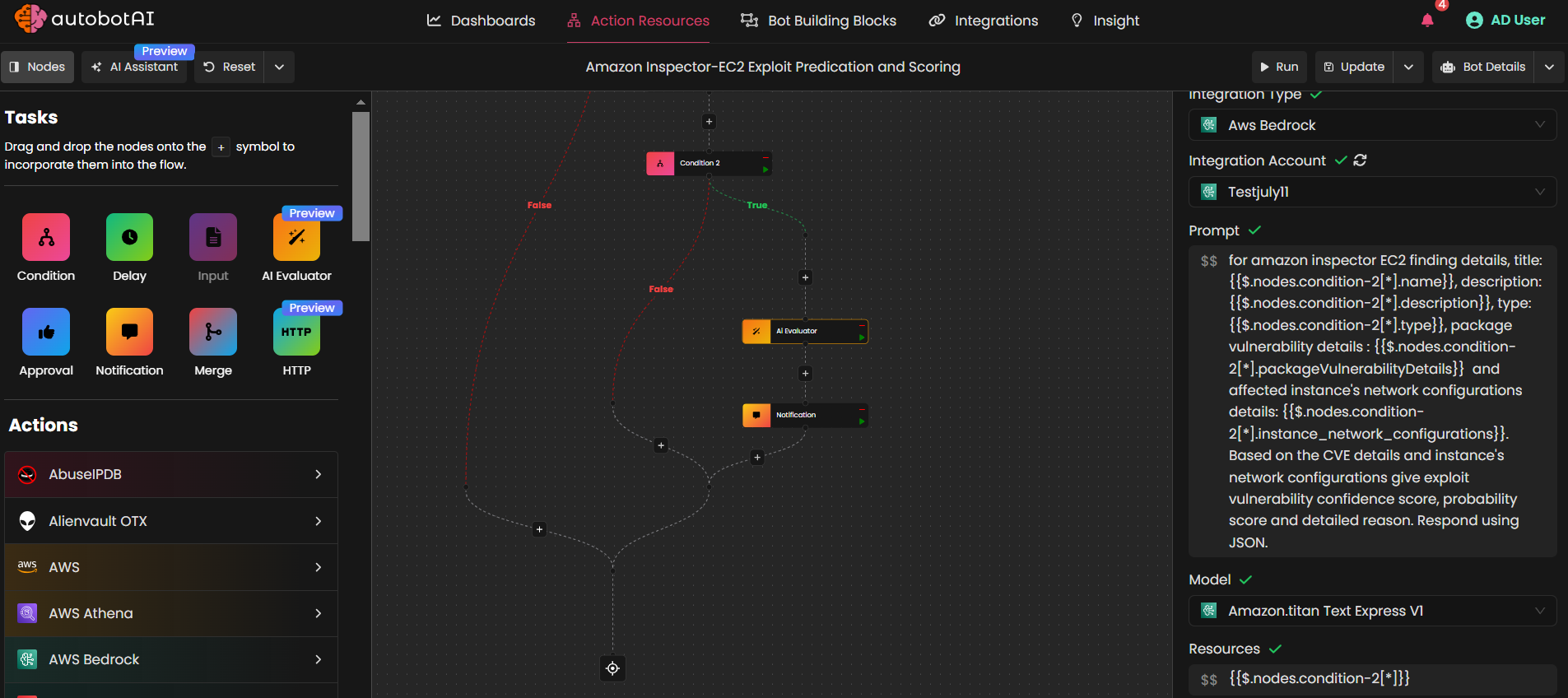Image resolution: width=1568 pixels, height=698 pixels.
Task: Click inside the Prompt text field
Action: point(1372,401)
